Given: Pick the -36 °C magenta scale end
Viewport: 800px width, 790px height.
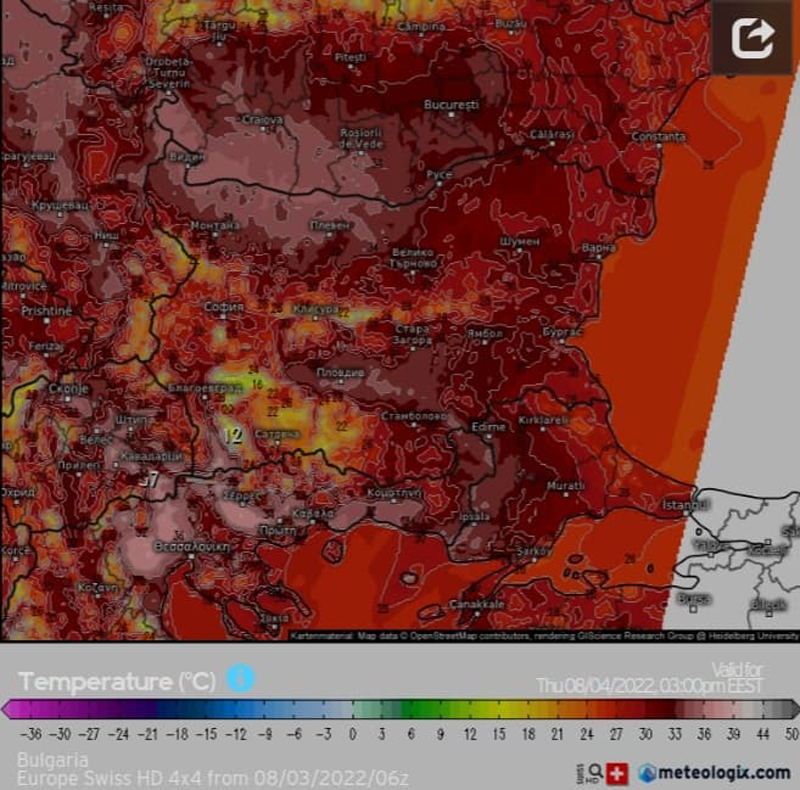Looking at the screenshot, I should (20, 709).
